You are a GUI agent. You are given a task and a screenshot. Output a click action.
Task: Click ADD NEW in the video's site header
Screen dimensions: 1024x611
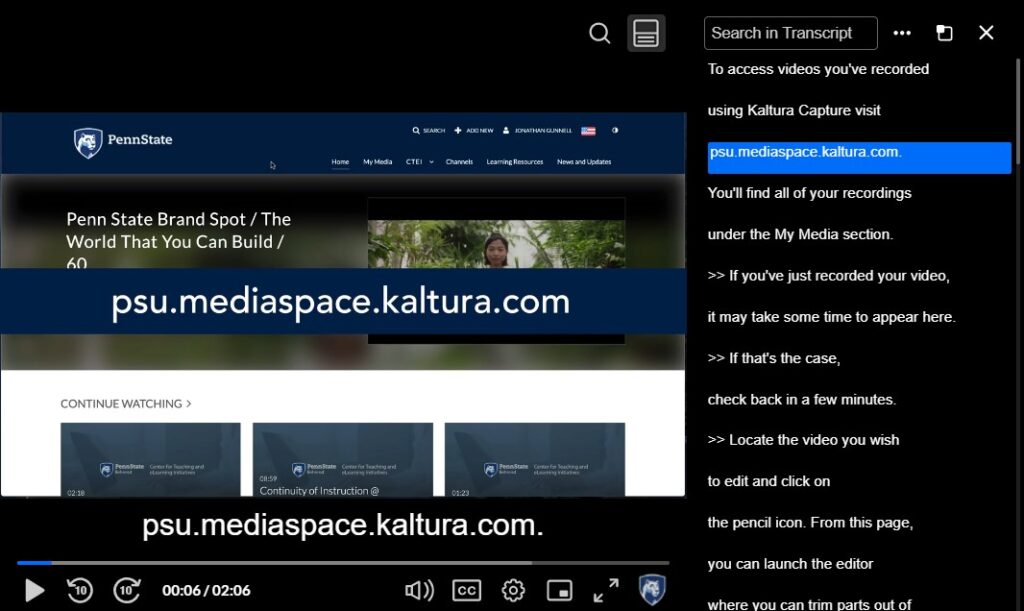coord(473,131)
